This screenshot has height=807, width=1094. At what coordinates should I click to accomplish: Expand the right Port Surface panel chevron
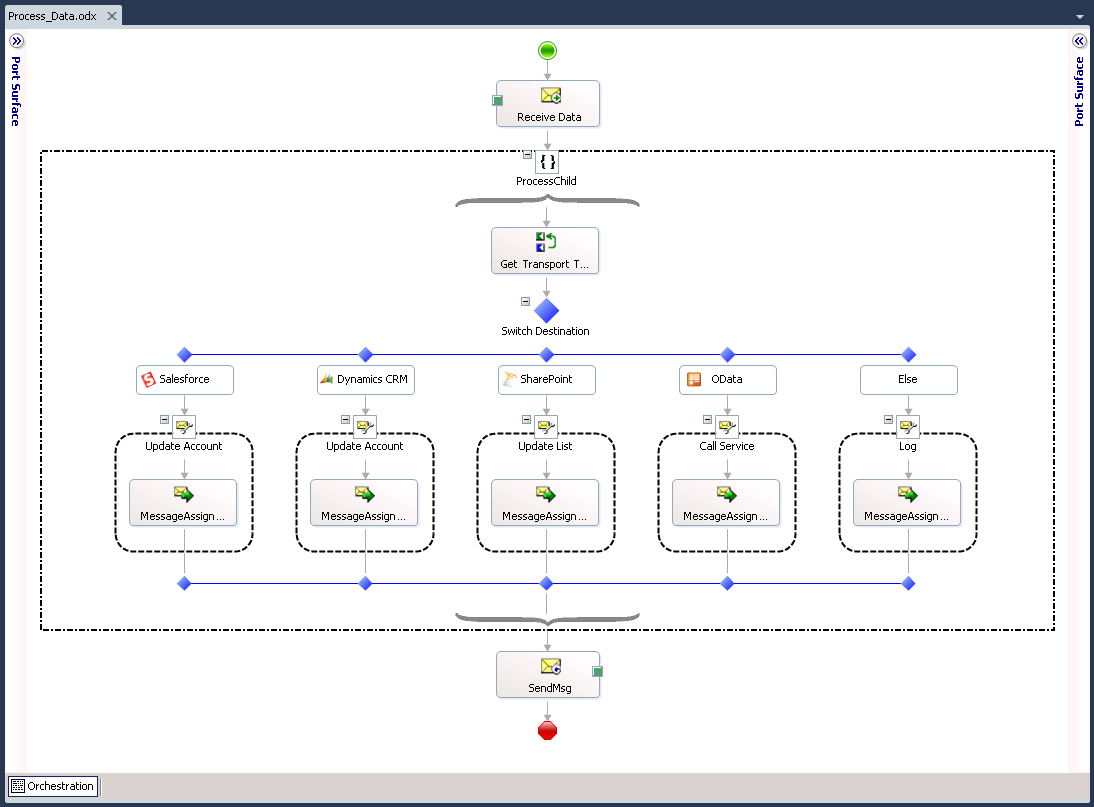[x=1079, y=41]
